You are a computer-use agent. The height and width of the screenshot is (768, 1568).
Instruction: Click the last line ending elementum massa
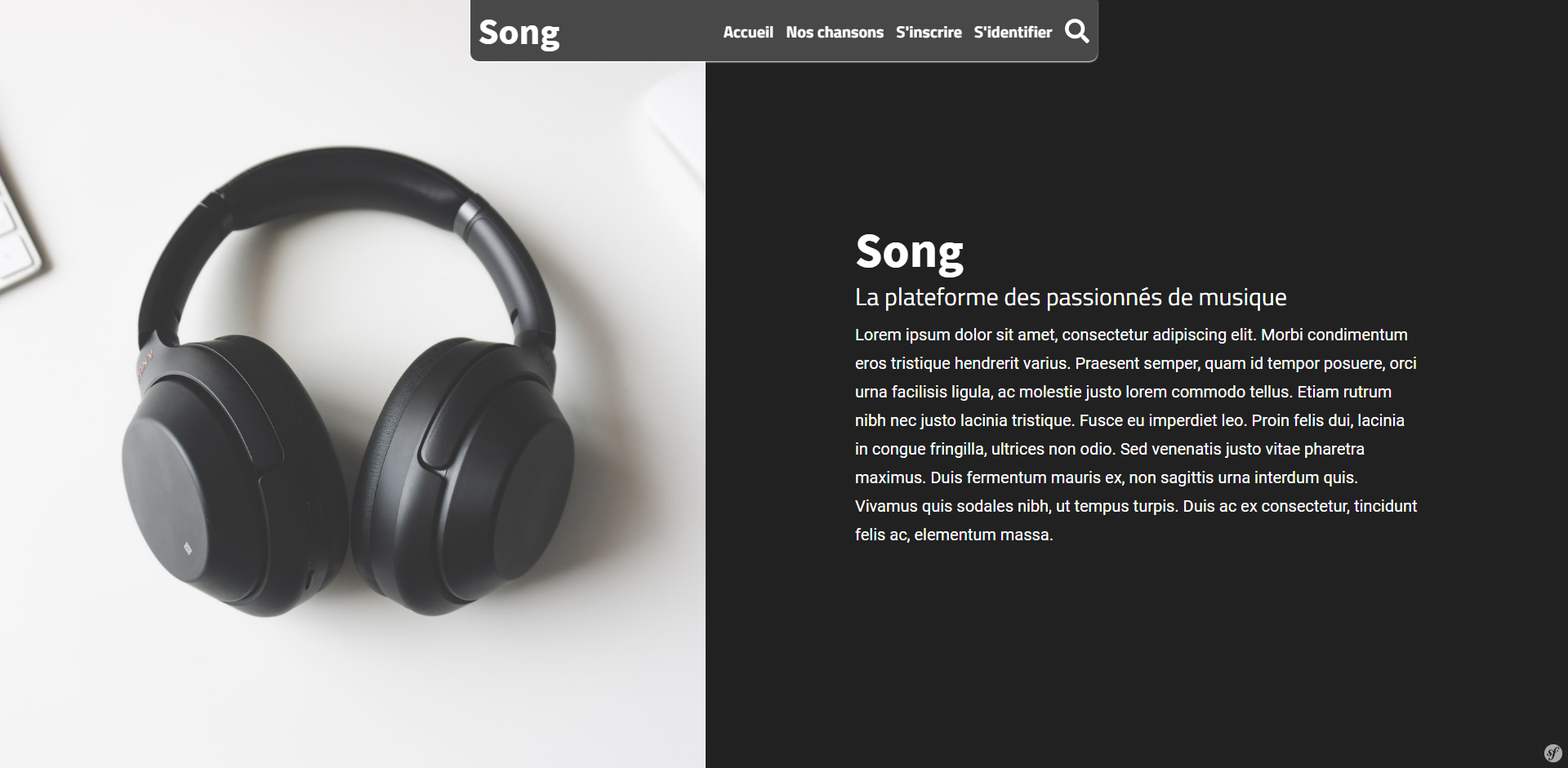[x=954, y=535]
